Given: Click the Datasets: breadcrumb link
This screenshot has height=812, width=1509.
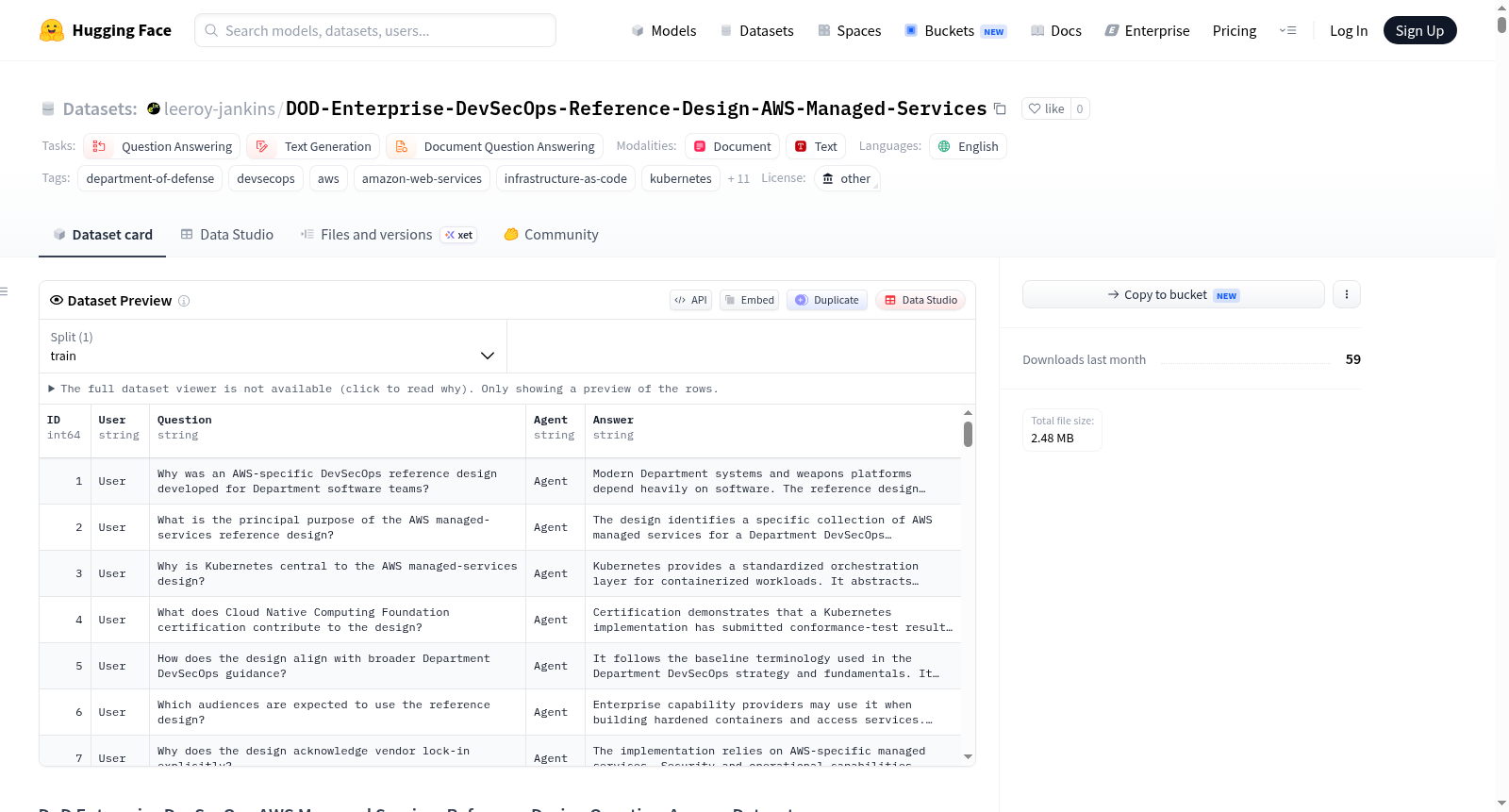Looking at the screenshot, I should click(100, 108).
